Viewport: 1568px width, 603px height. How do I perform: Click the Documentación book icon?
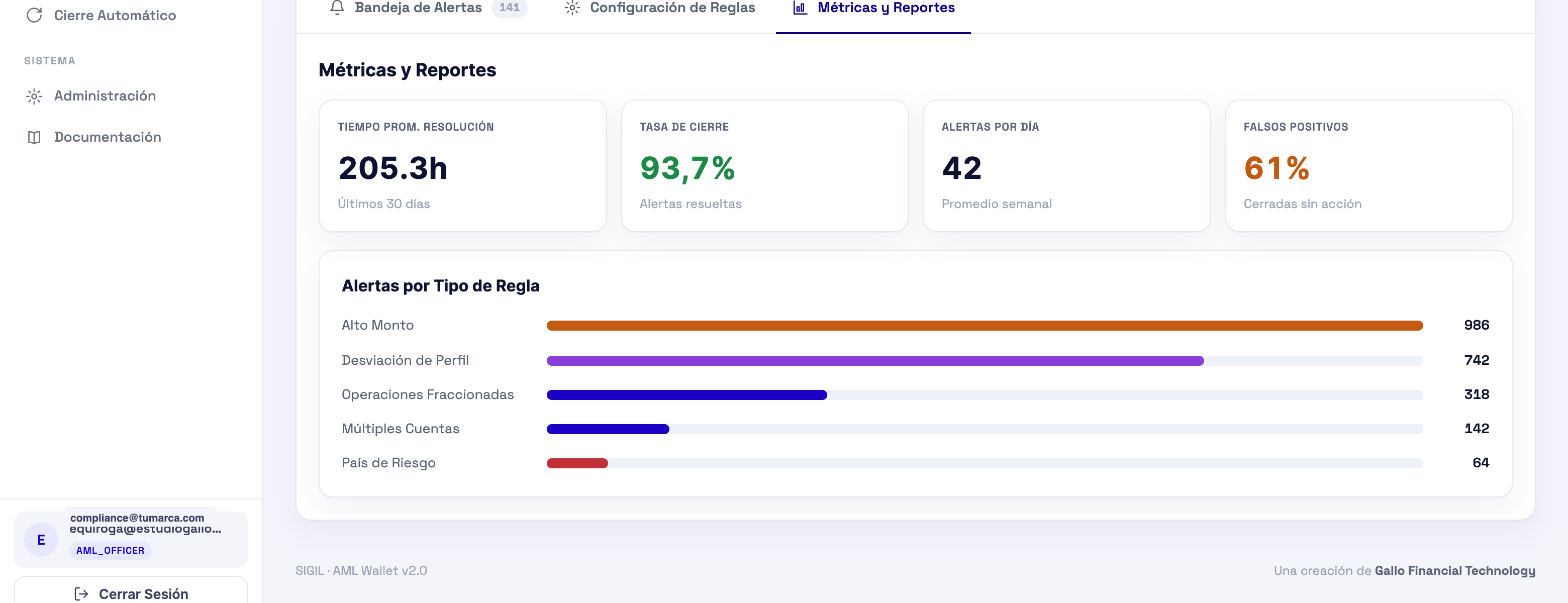[x=34, y=138]
